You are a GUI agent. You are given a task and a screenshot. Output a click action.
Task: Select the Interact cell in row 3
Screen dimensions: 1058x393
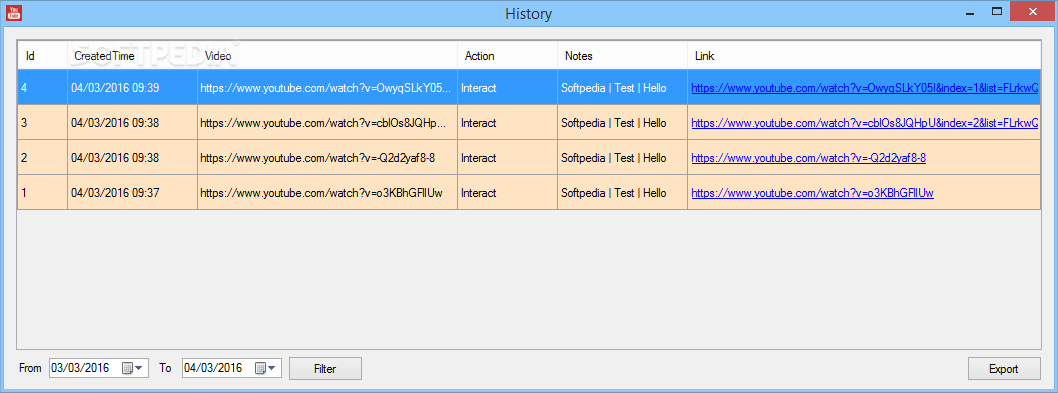(x=507, y=122)
